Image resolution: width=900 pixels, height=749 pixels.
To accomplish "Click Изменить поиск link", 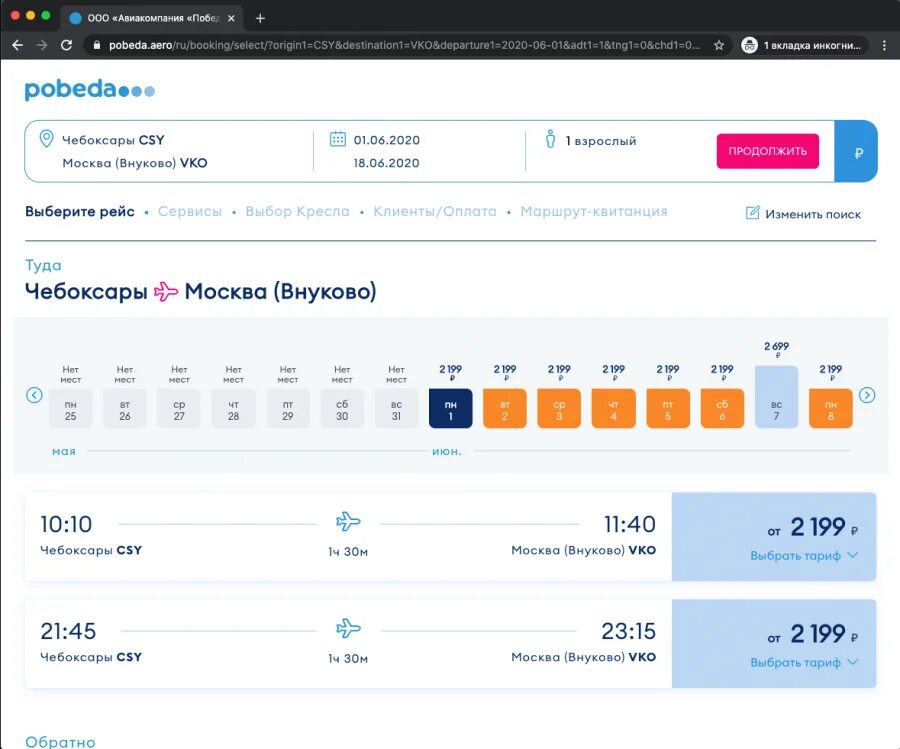I will pos(813,214).
